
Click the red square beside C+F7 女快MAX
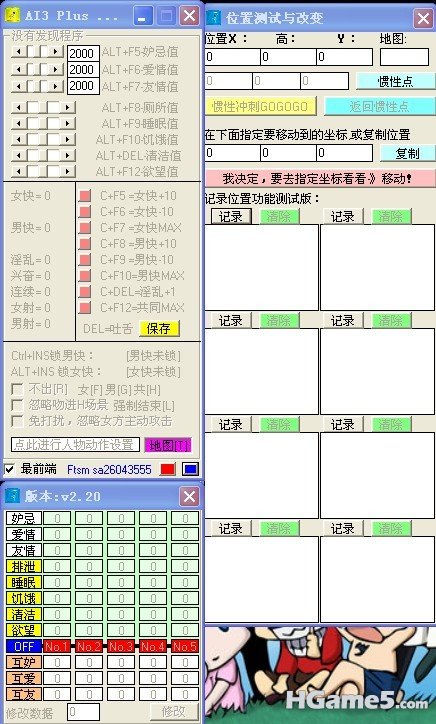[85, 228]
